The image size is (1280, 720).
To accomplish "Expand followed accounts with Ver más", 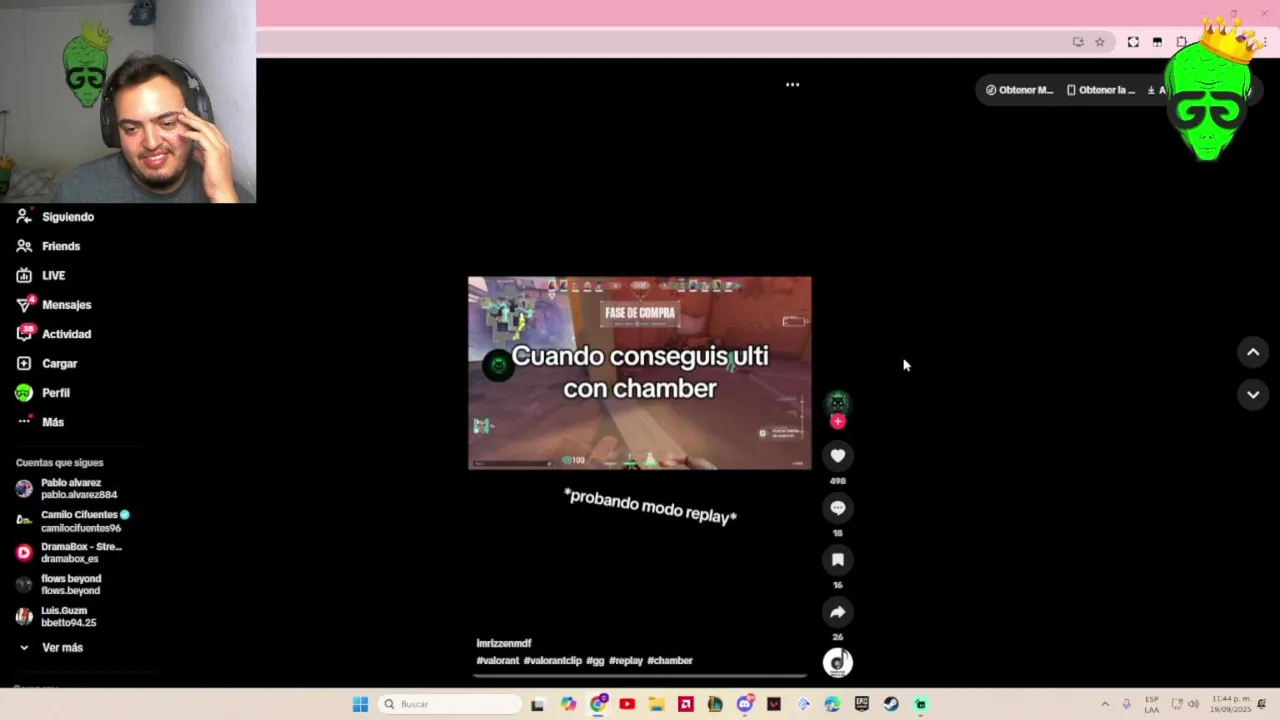I will tap(51, 648).
